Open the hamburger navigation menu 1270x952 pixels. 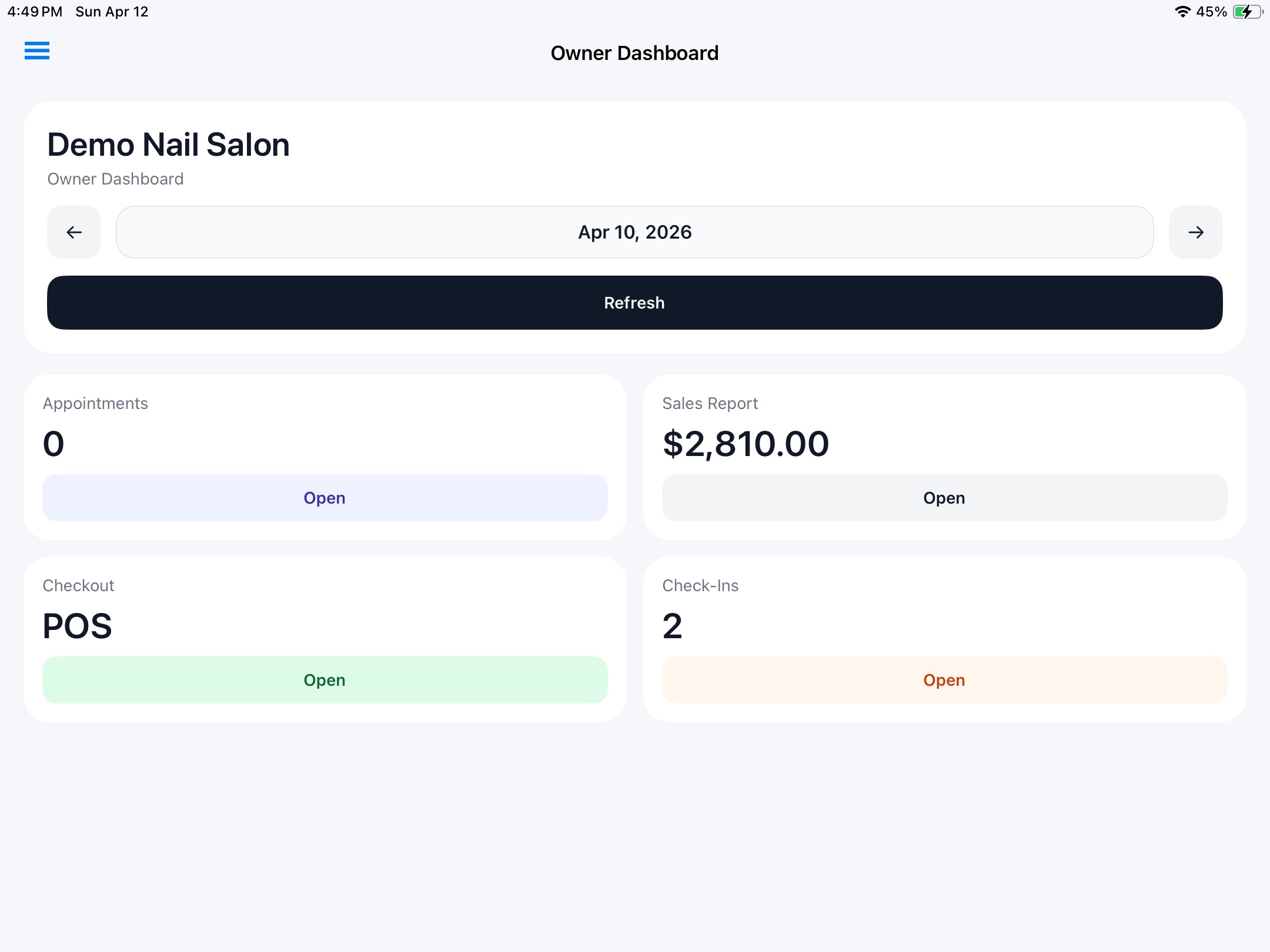pos(37,51)
